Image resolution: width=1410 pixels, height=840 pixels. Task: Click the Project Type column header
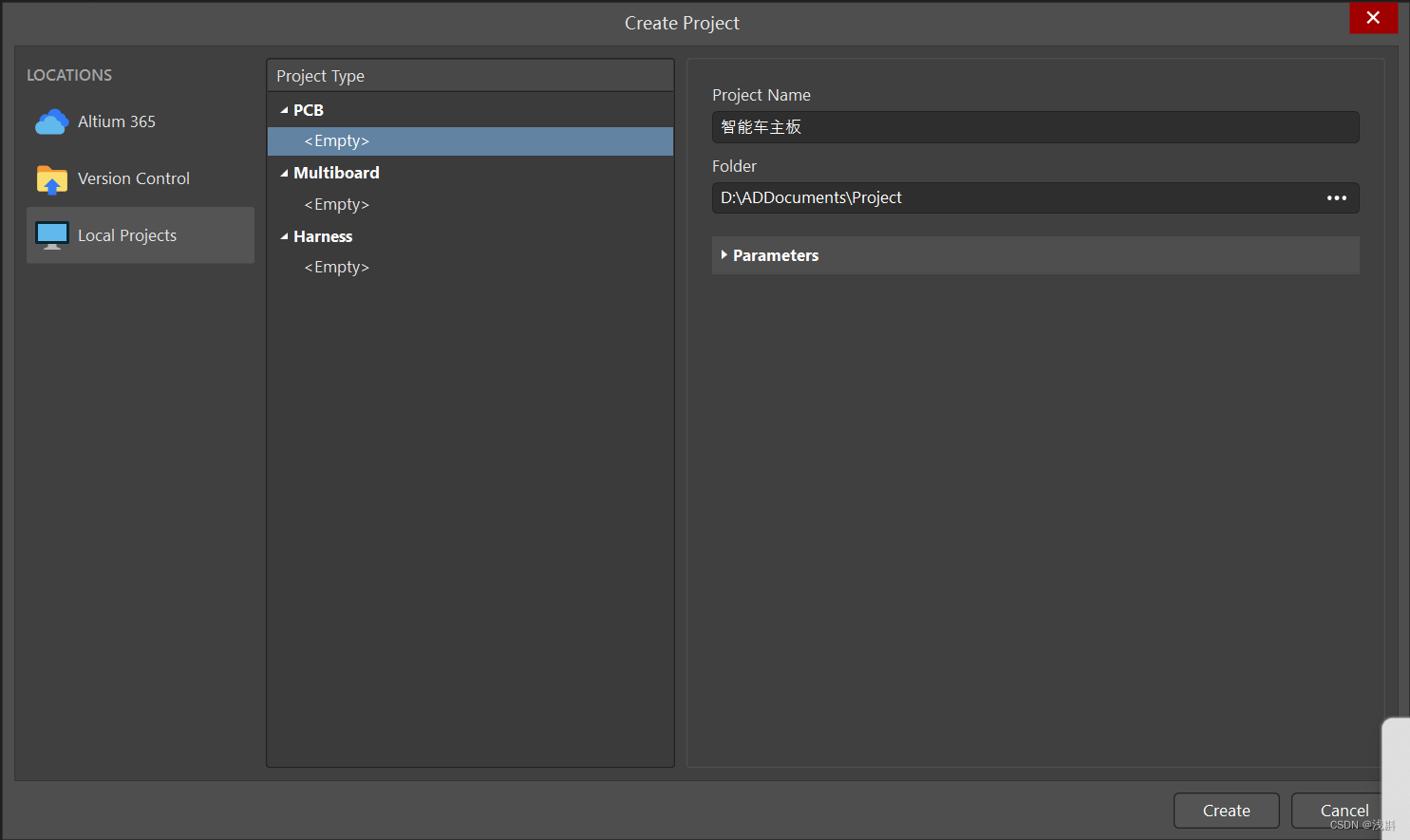click(470, 76)
